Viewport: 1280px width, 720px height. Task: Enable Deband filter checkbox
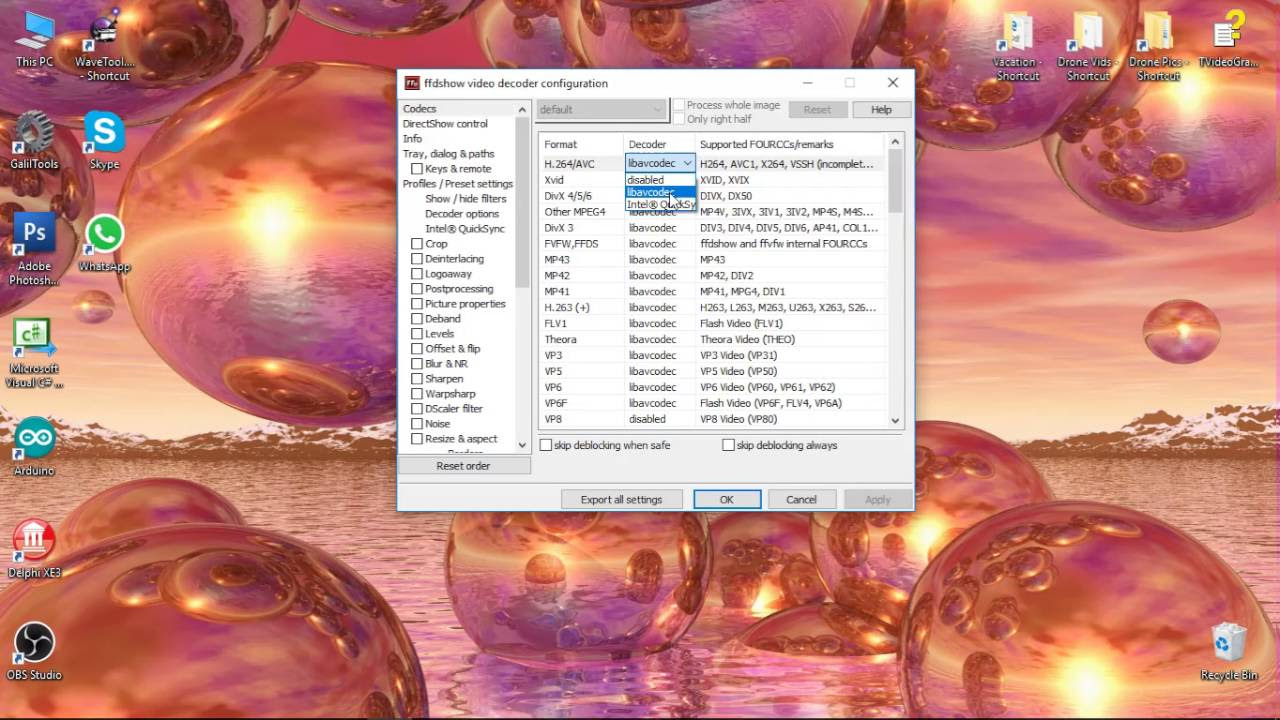pos(417,319)
